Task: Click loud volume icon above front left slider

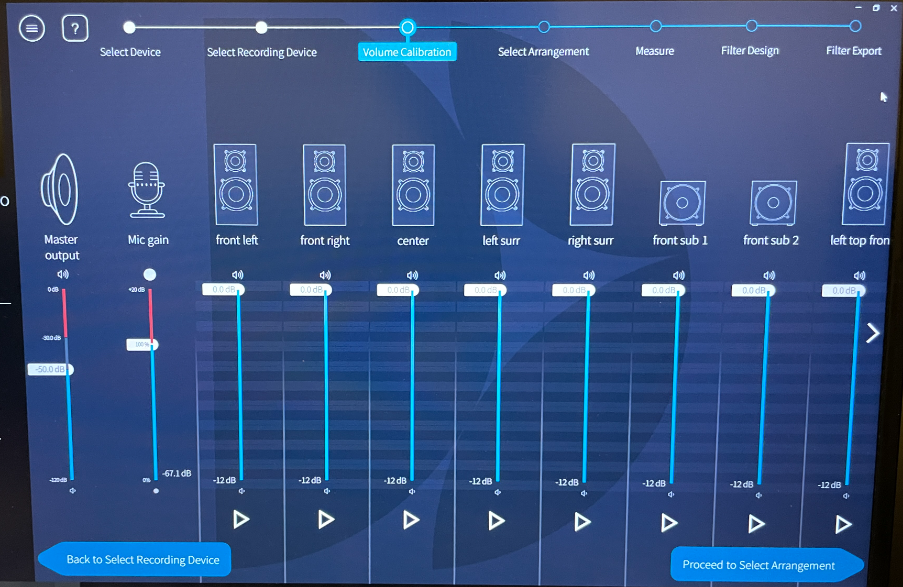Action: tap(237, 275)
